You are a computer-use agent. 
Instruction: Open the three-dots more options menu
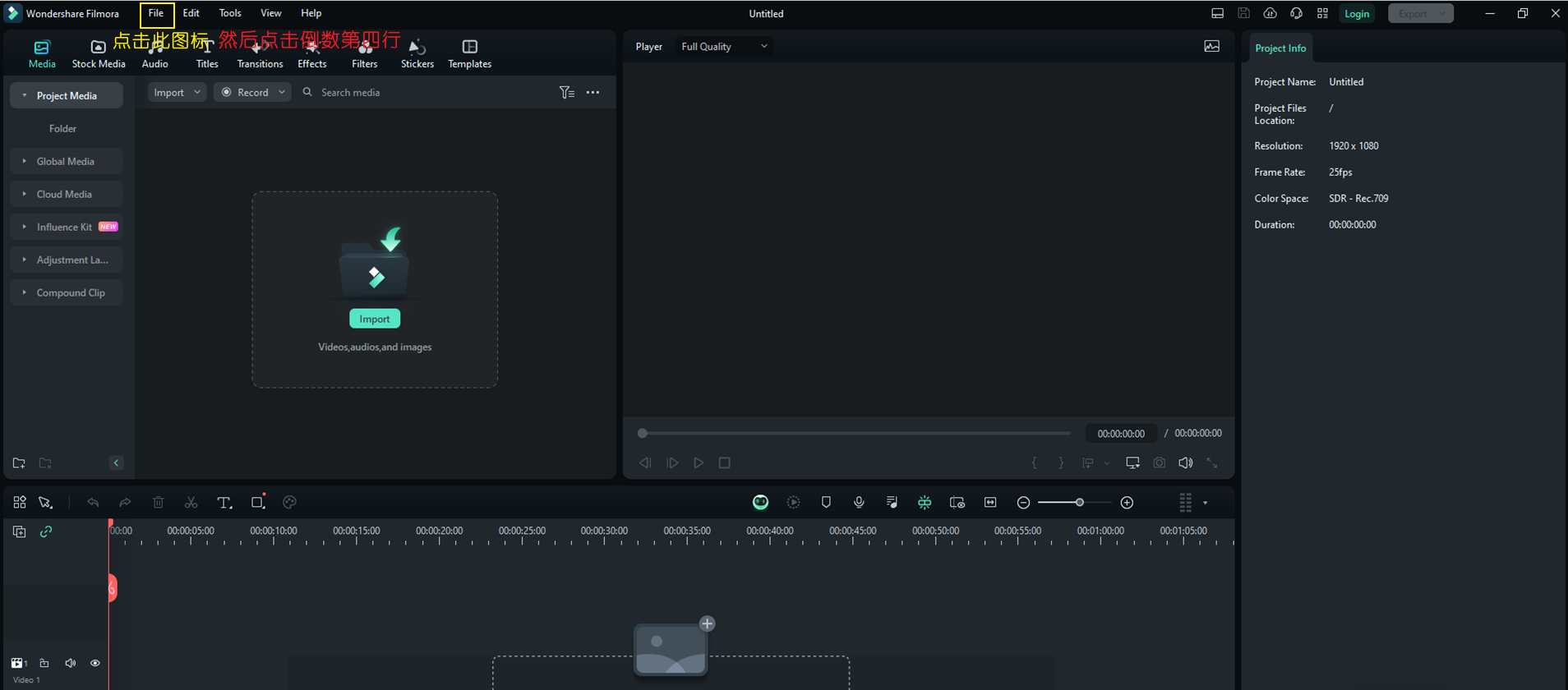(x=593, y=93)
